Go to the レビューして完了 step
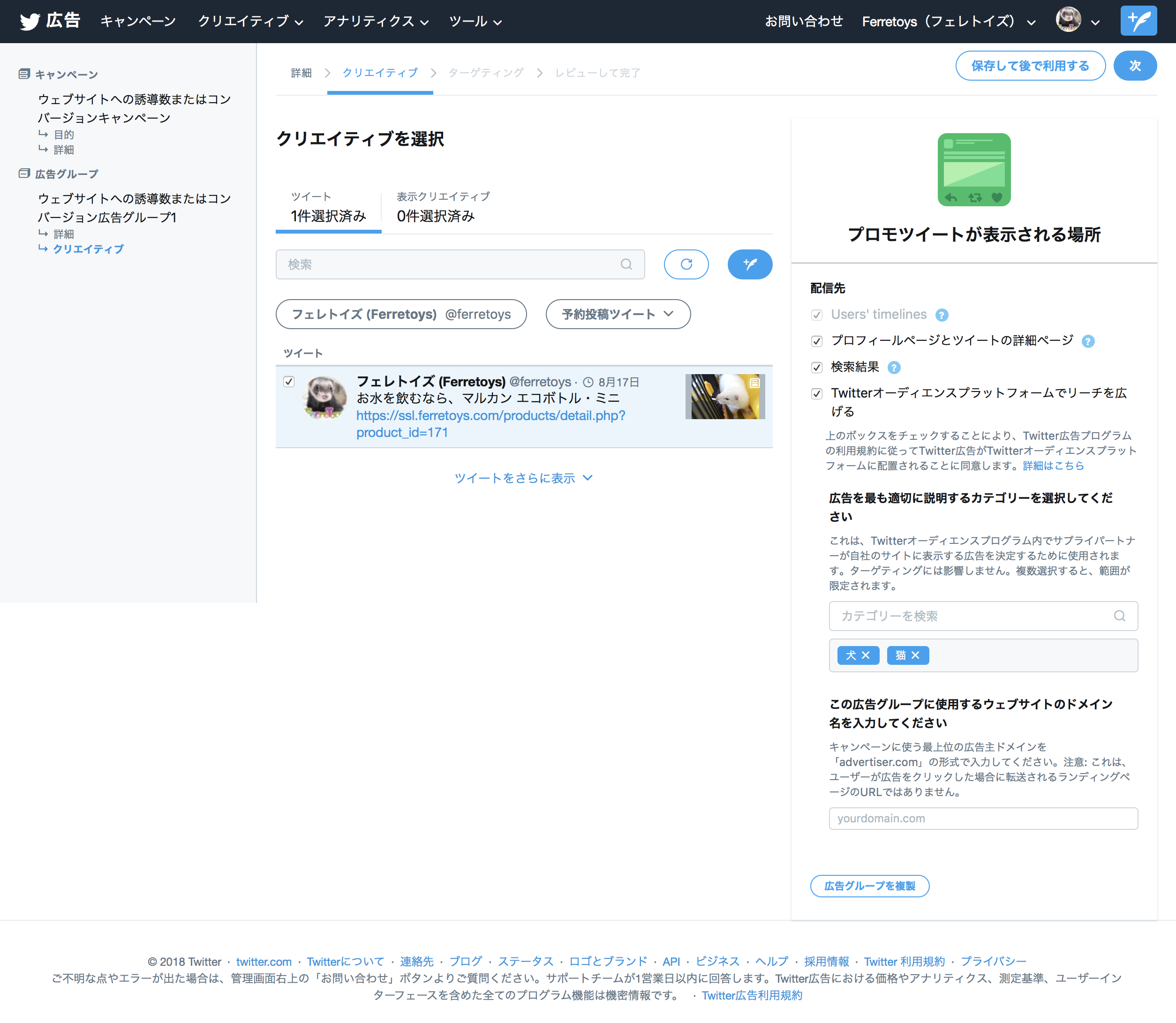Viewport: 1176px width, 1023px height. tap(597, 73)
